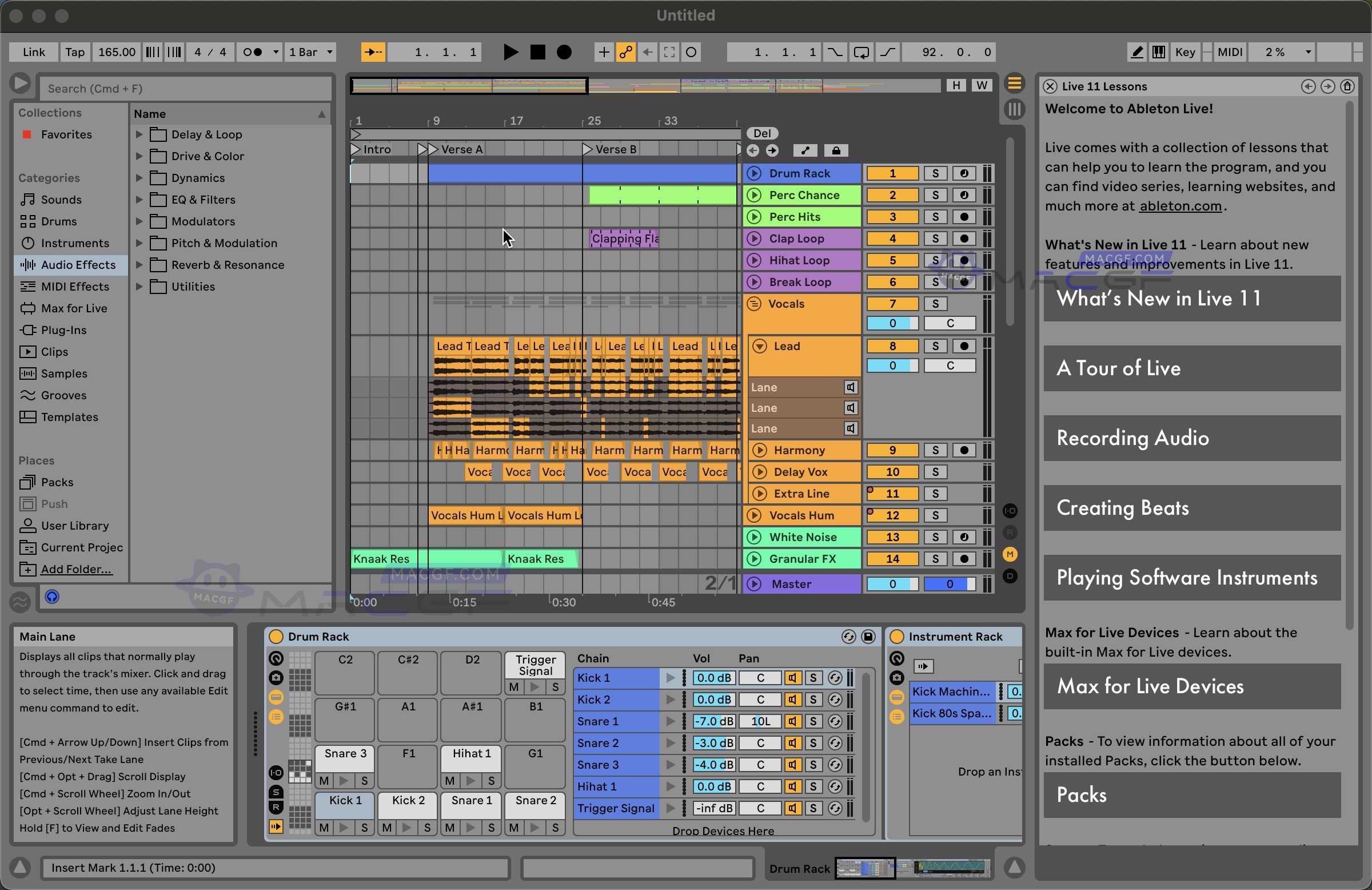Viewport: 1372px width, 890px height.
Task: Save the Drum Rack preset with the disk icon
Action: click(x=868, y=637)
